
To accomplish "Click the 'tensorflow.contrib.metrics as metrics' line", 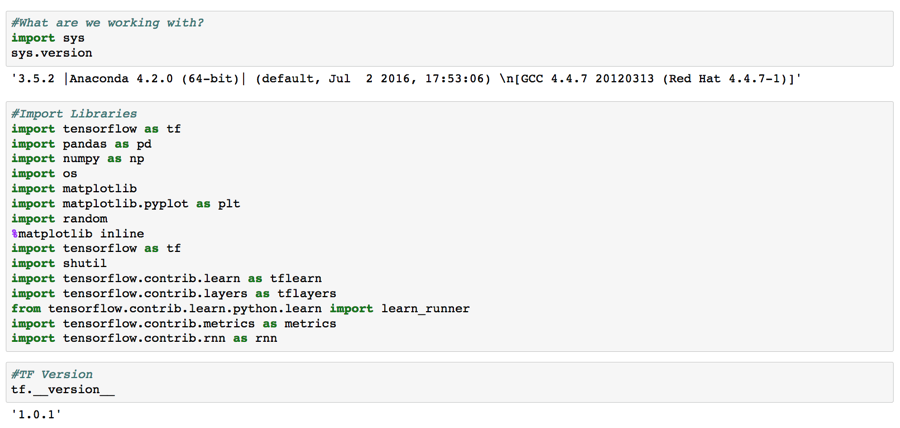I will click(x=173, y=324).
